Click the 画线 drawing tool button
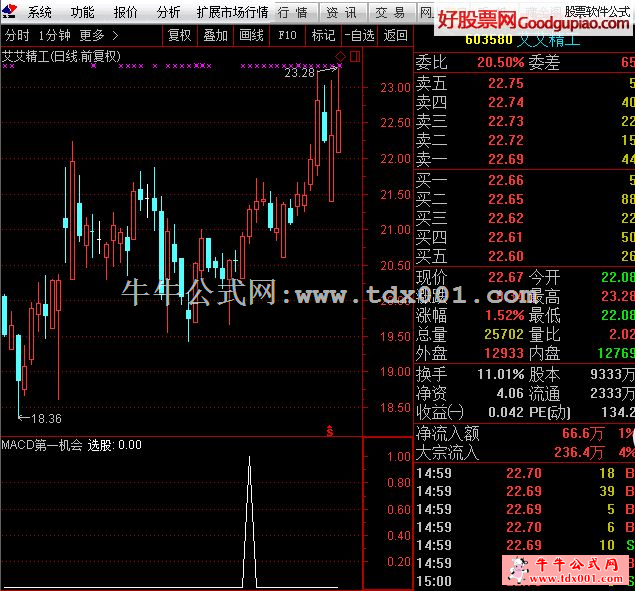The image size is (635, 591). 252,35
